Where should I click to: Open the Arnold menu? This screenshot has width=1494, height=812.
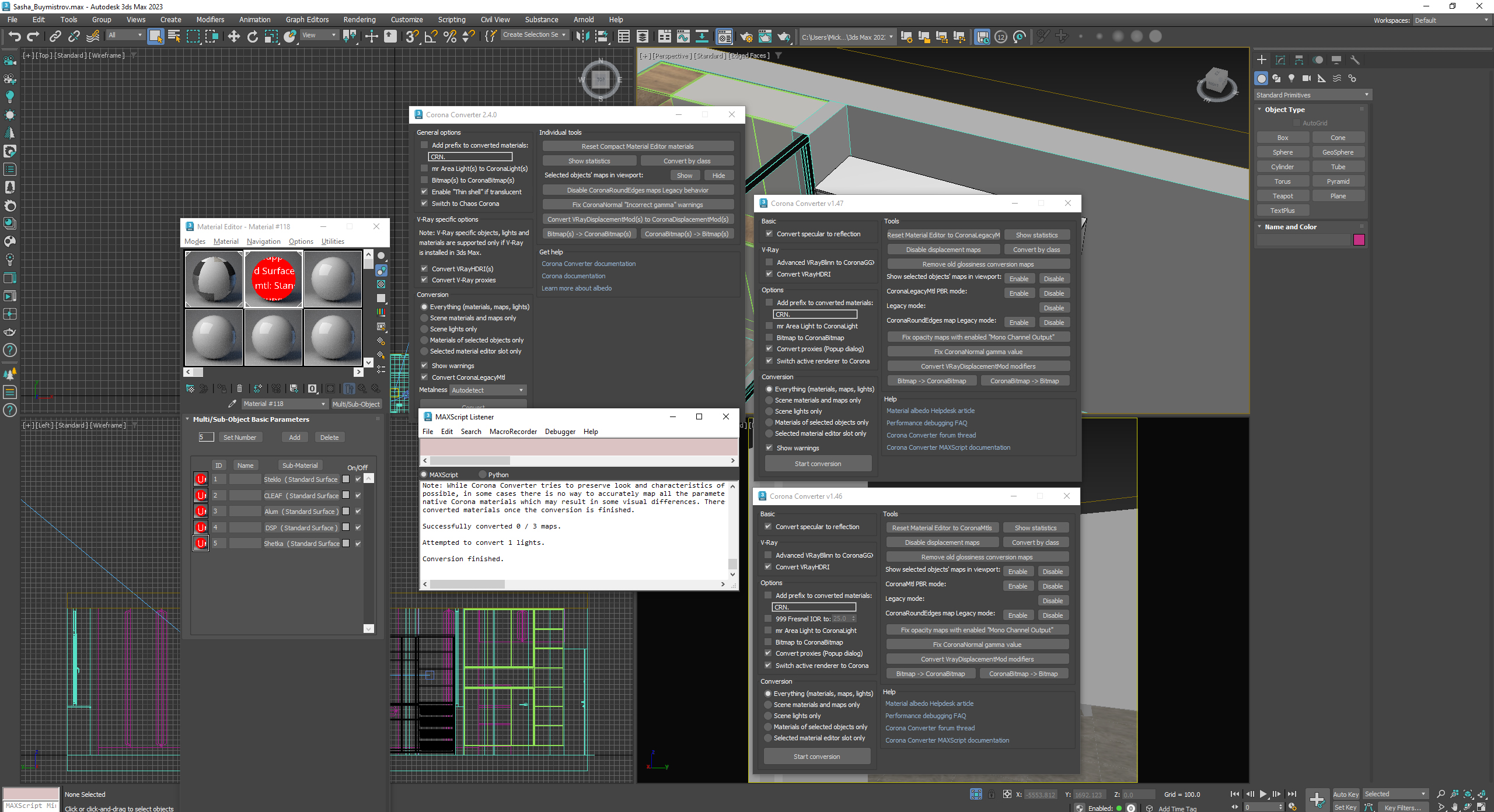click(x=584, y=20)
